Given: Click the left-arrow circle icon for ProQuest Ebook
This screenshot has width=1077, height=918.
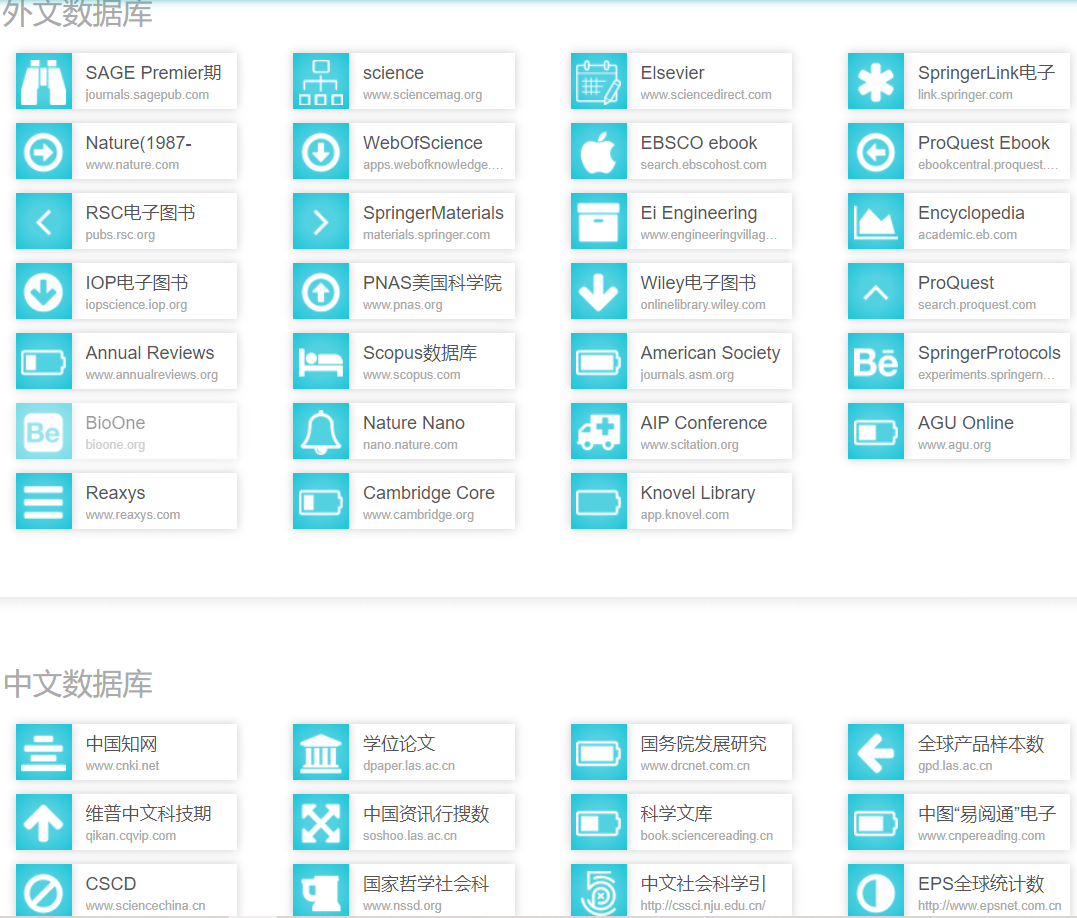Looking at the screenshot, I should coord(876,151).
